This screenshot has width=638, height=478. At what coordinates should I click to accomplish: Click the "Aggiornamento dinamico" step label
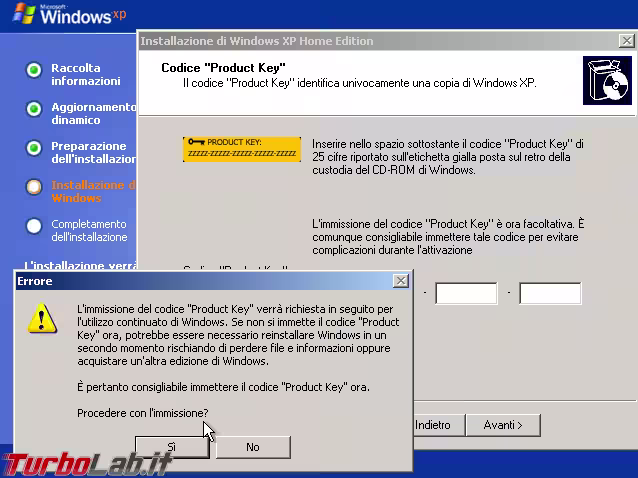click(94, 113)
